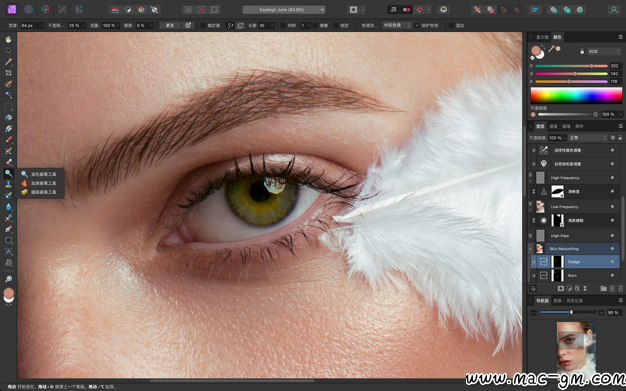The width and height of the screenshot is (626, 391).
Task: Select the Clone Stamp tool
Action: point(8,184)
